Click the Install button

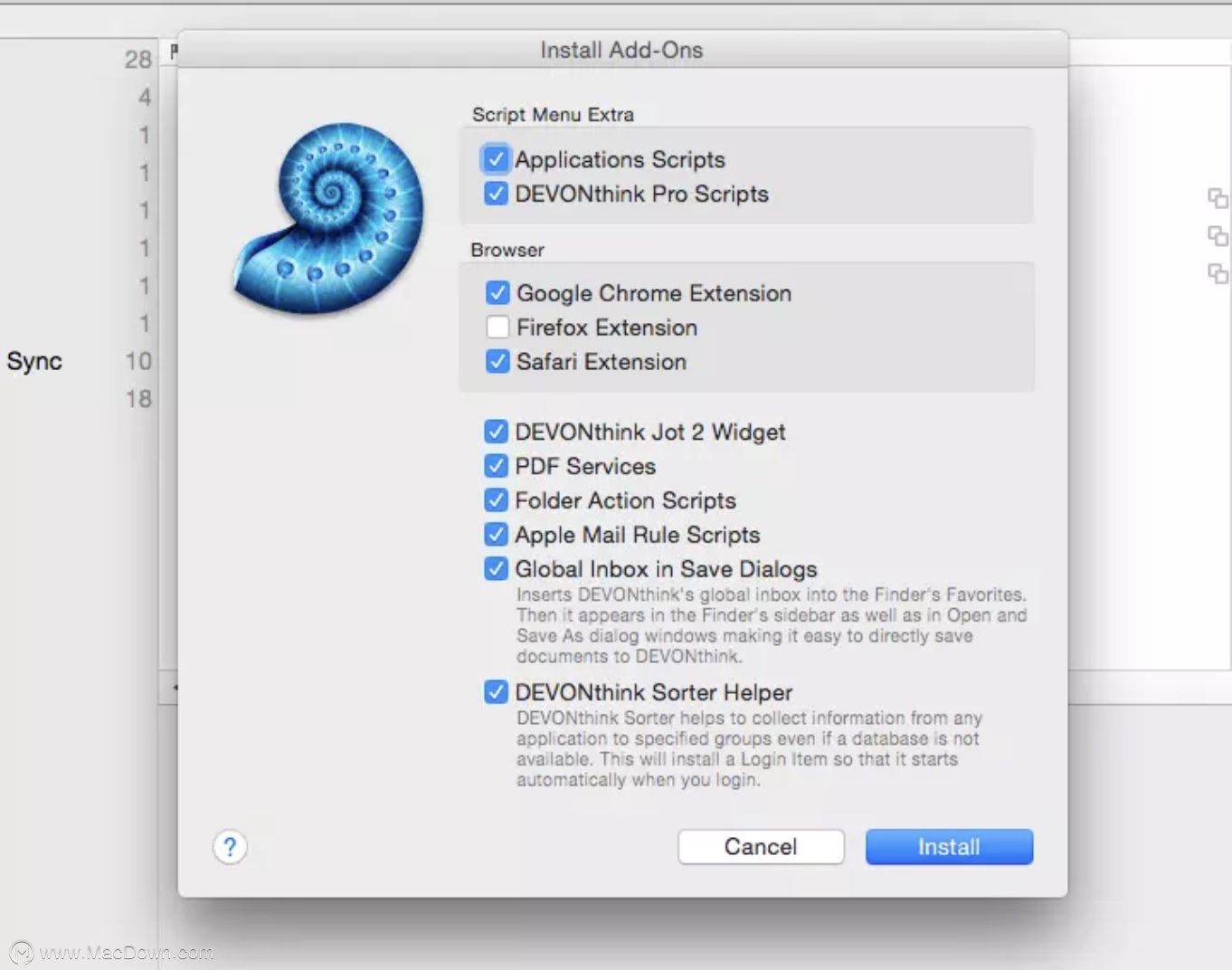pos(949,847)
